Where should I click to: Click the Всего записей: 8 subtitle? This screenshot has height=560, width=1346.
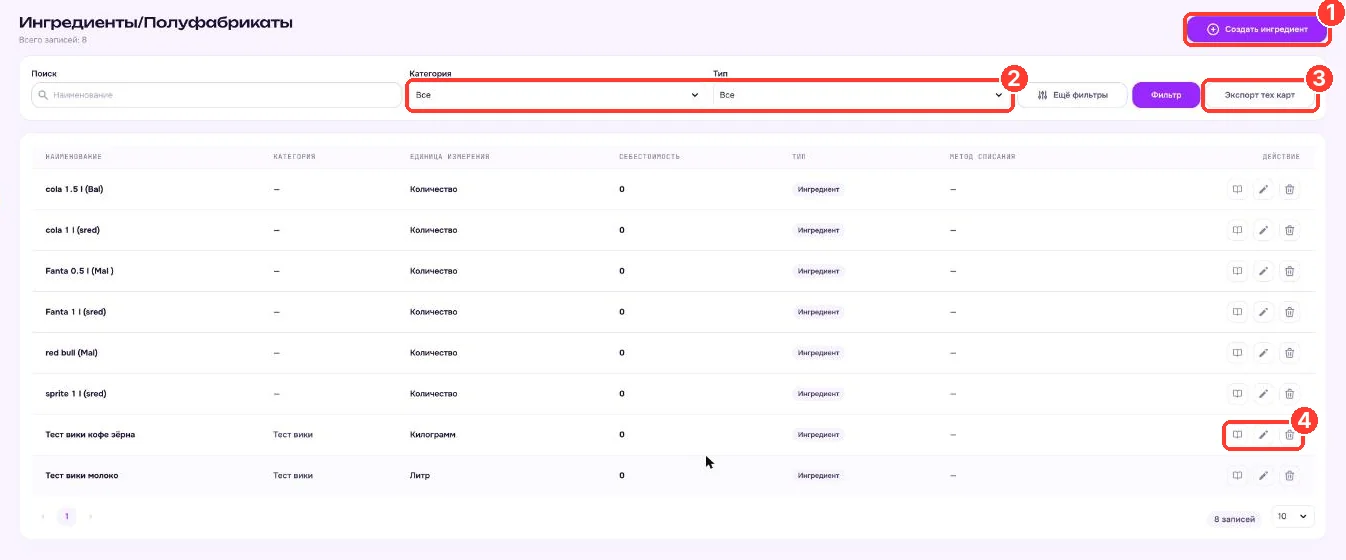(52, 40)
